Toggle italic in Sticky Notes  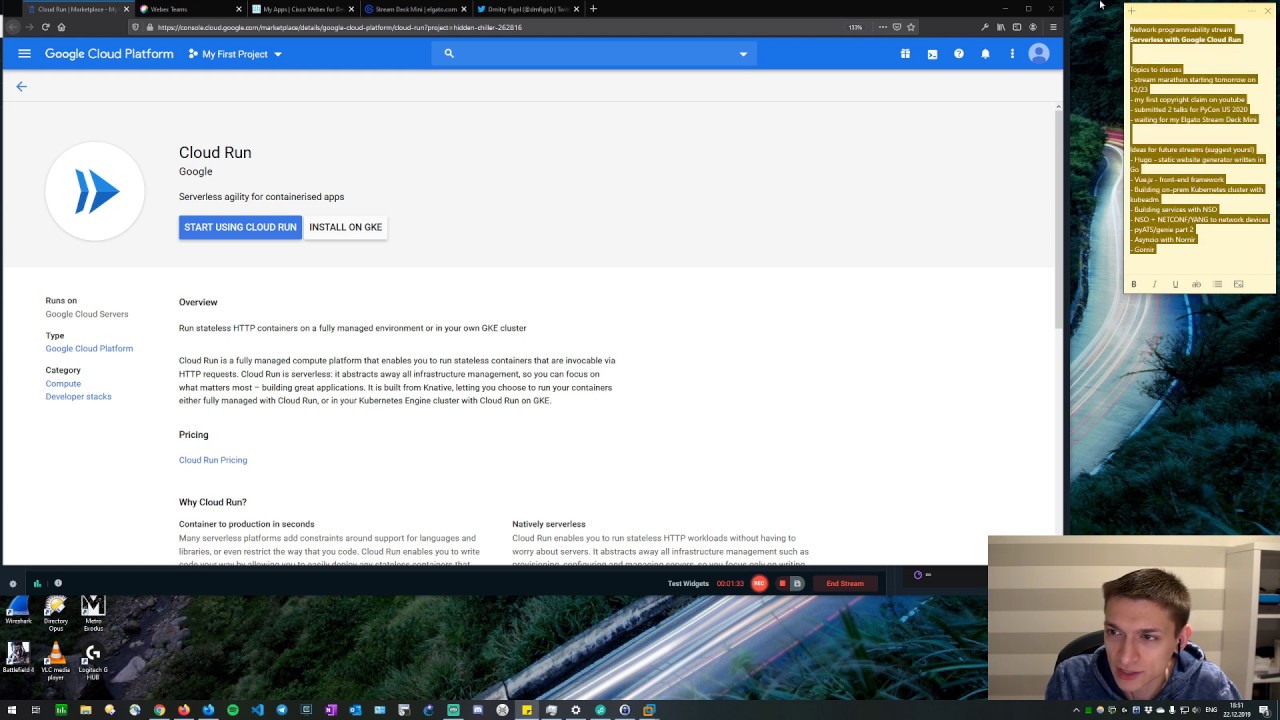coord(1154,285)
